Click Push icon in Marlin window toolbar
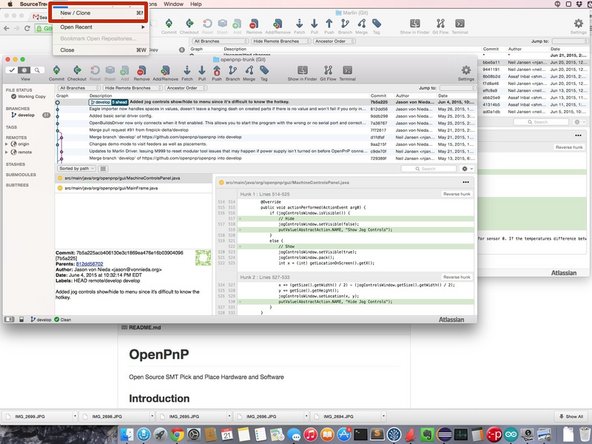 (x=329, y=26)
